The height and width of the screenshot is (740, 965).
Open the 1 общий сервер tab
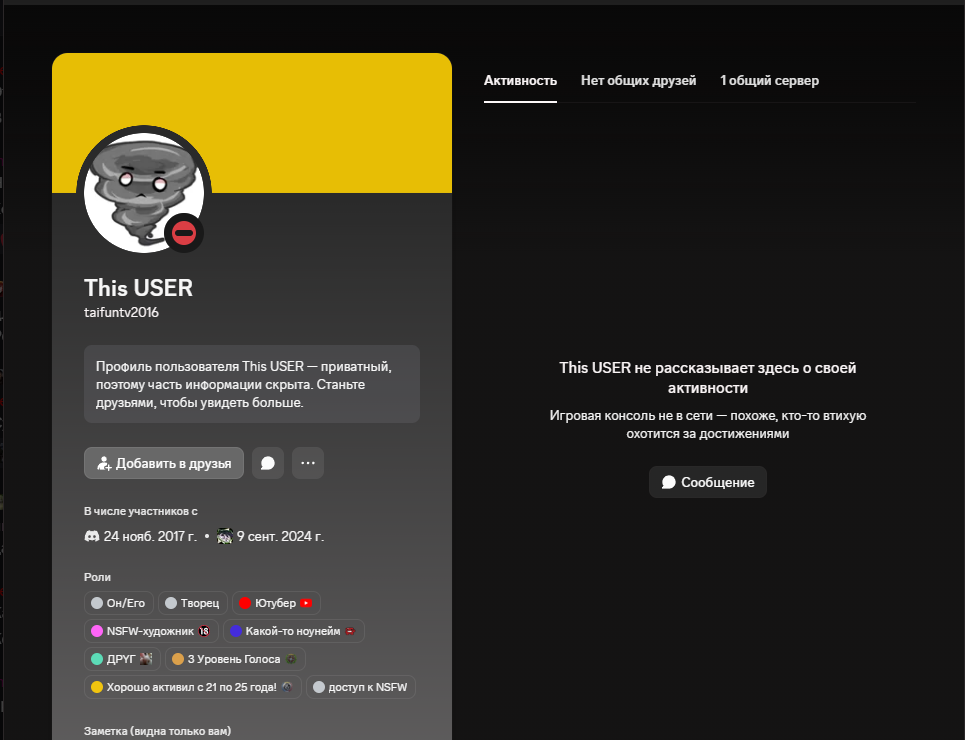[769, 81]
